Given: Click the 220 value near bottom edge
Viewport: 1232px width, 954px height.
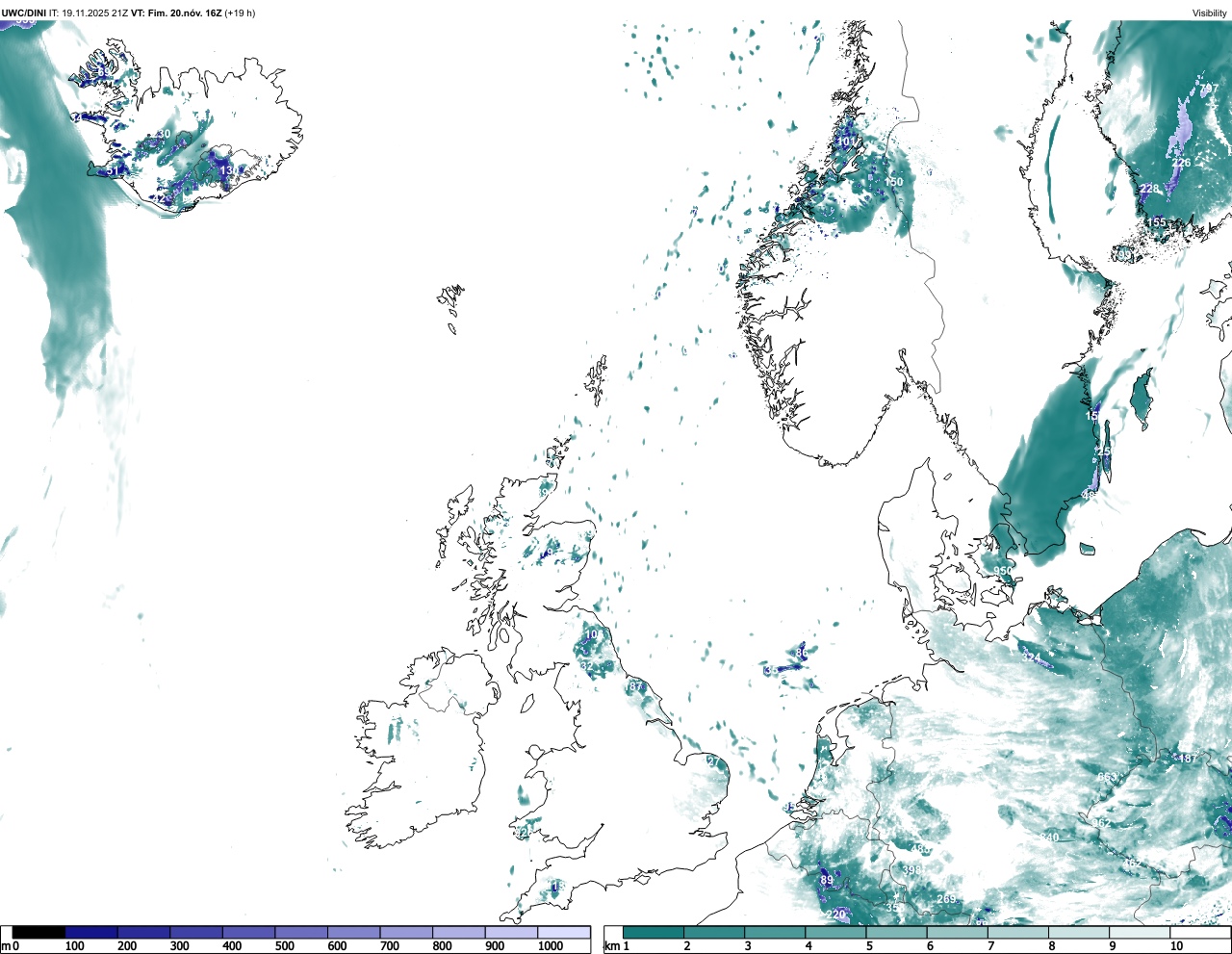Looking at the screenshot, I should click(x=835, y=914).
